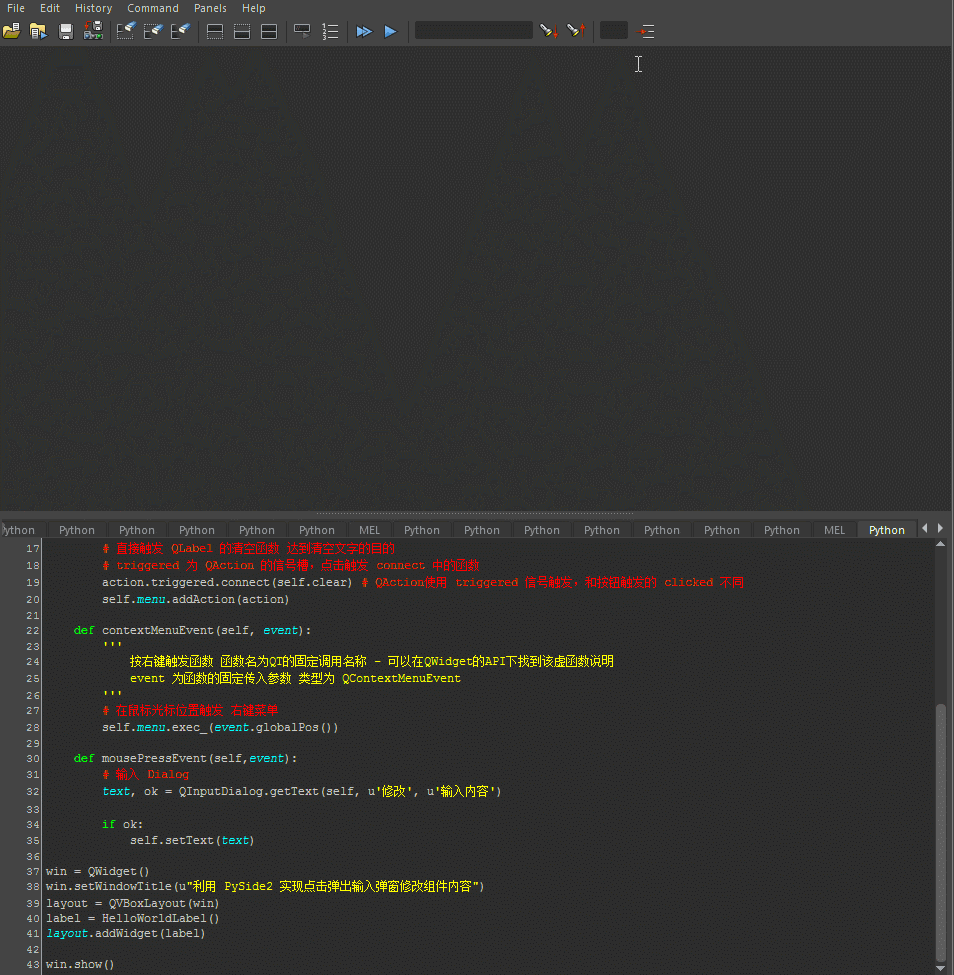Image resolution: width=954 pixels, height=975 pixels.
Task: Search downward using the flashlight-down icon
Action: click(548, 30)
